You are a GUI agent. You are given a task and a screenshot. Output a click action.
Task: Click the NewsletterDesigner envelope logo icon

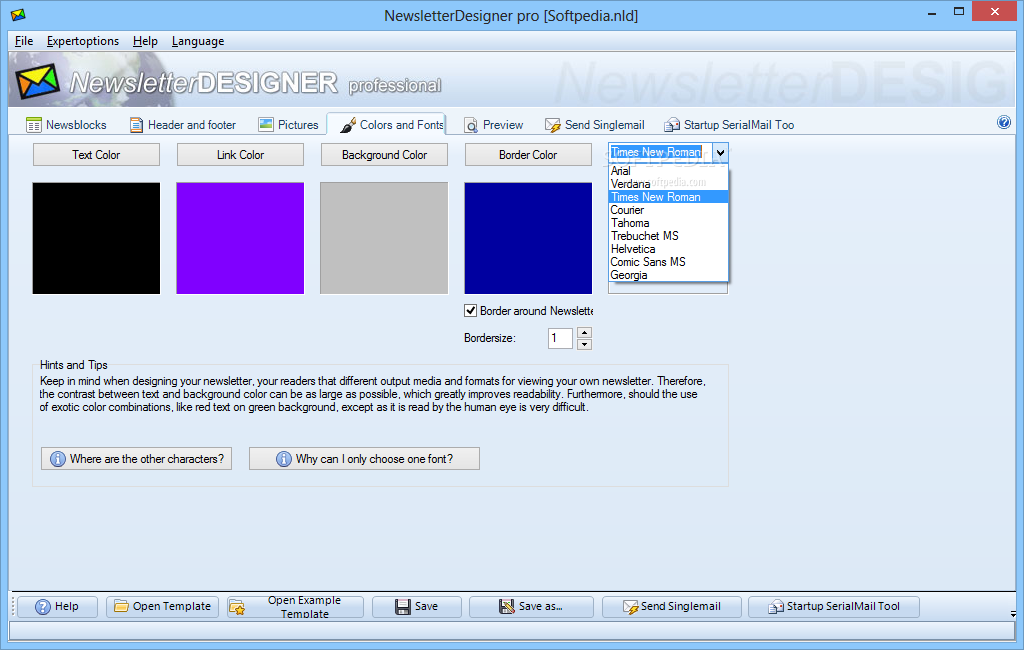coord(38,81)
